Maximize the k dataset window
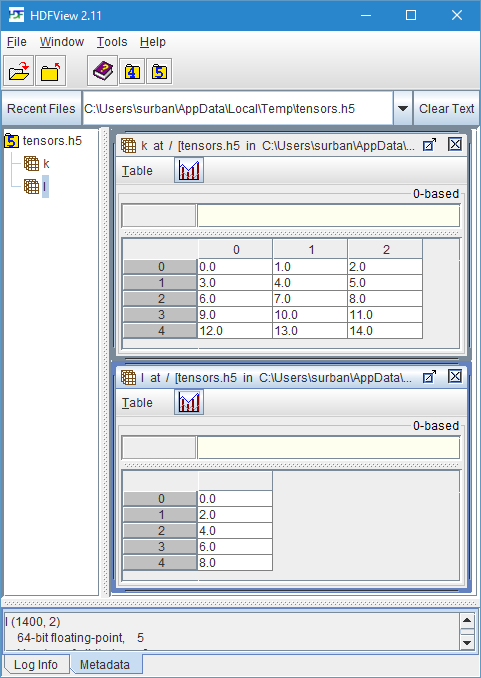The width and height of the screenshot is (481, 678). pyautogui.click(x=429, y=145)
